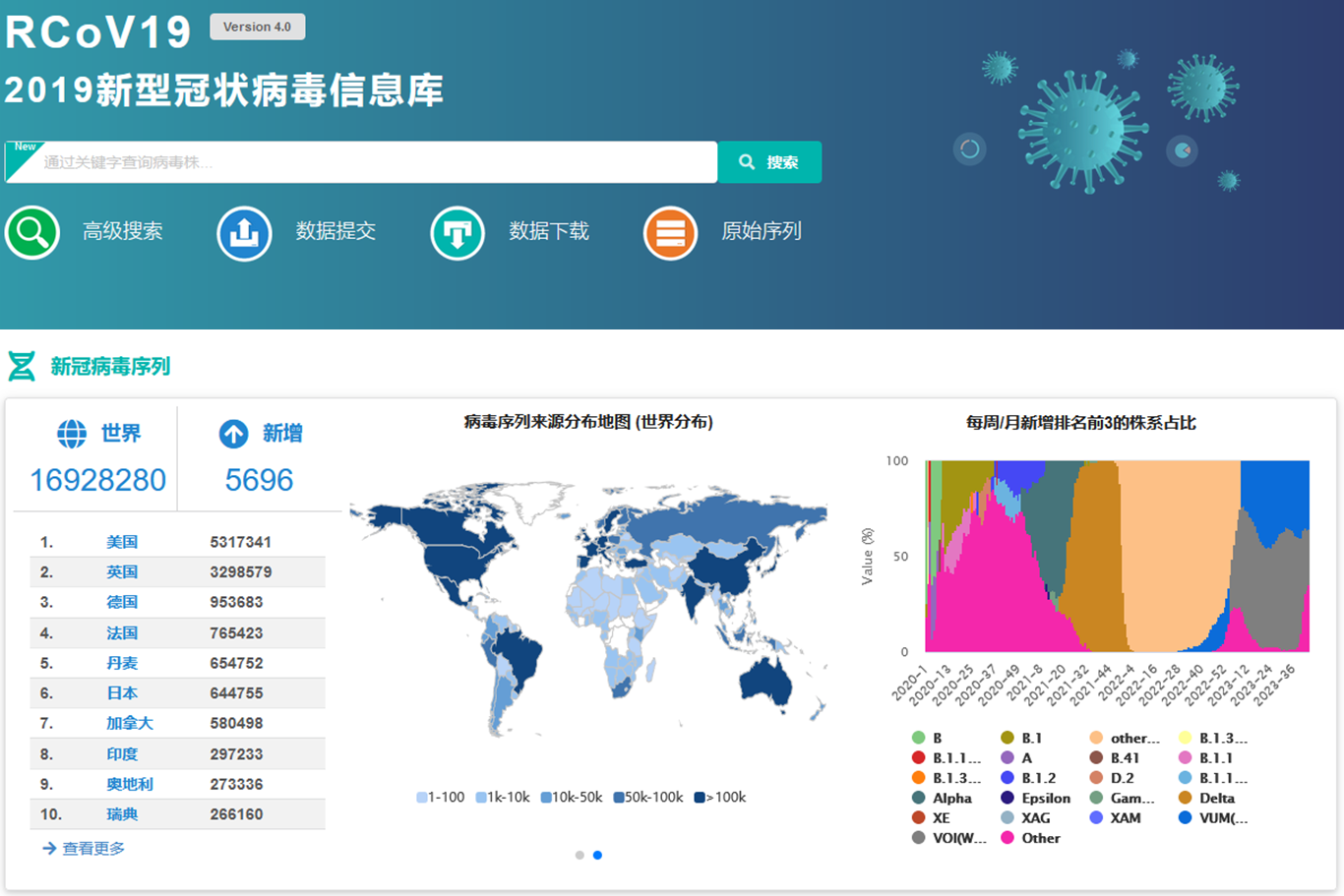Viewport: 1344px width, 896px height.
Task: Click the 原始序列 raw sequence icon
Action: point(669,233)
